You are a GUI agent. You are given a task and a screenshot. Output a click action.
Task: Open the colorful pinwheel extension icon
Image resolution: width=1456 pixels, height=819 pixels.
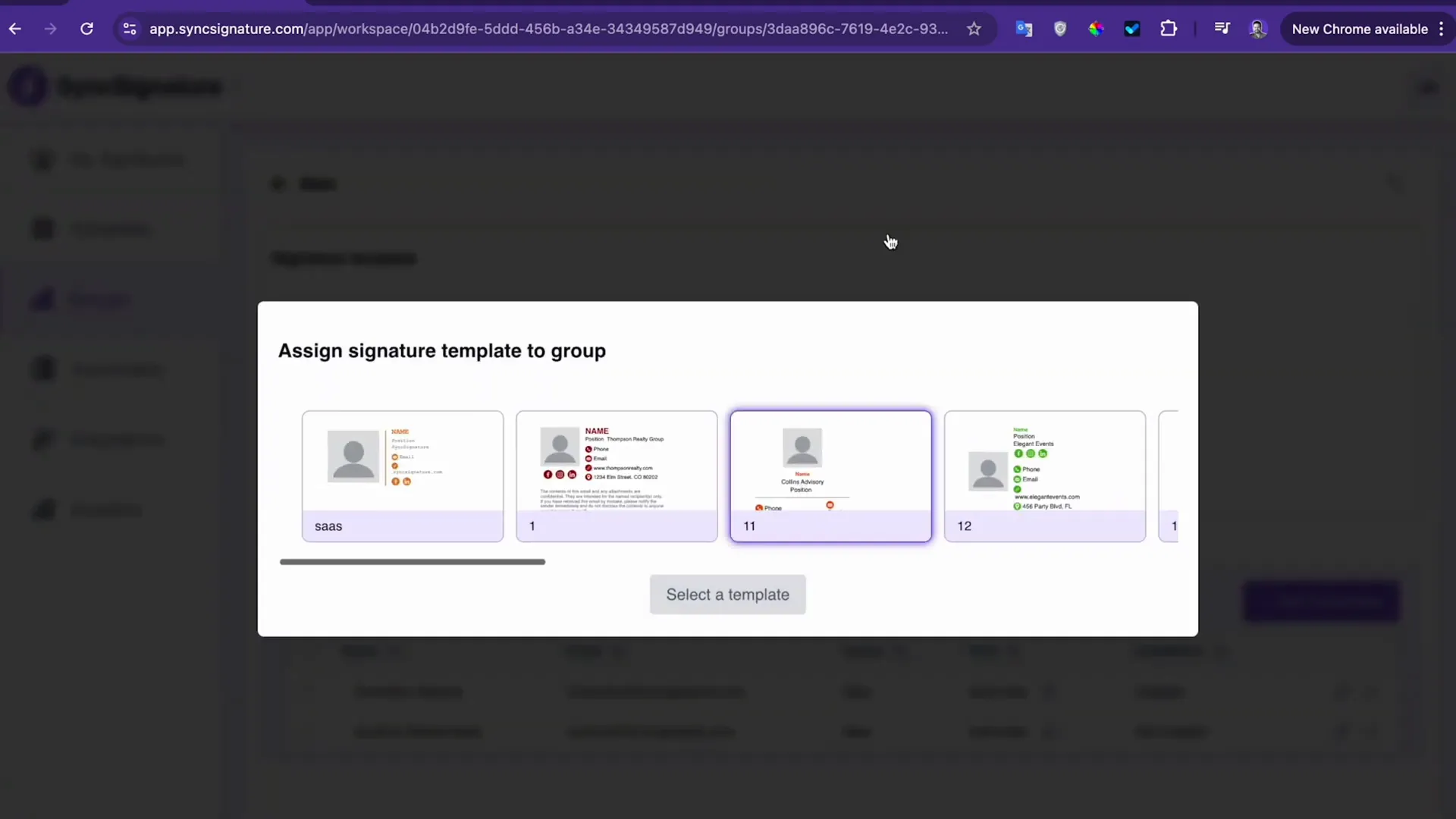1096,29
